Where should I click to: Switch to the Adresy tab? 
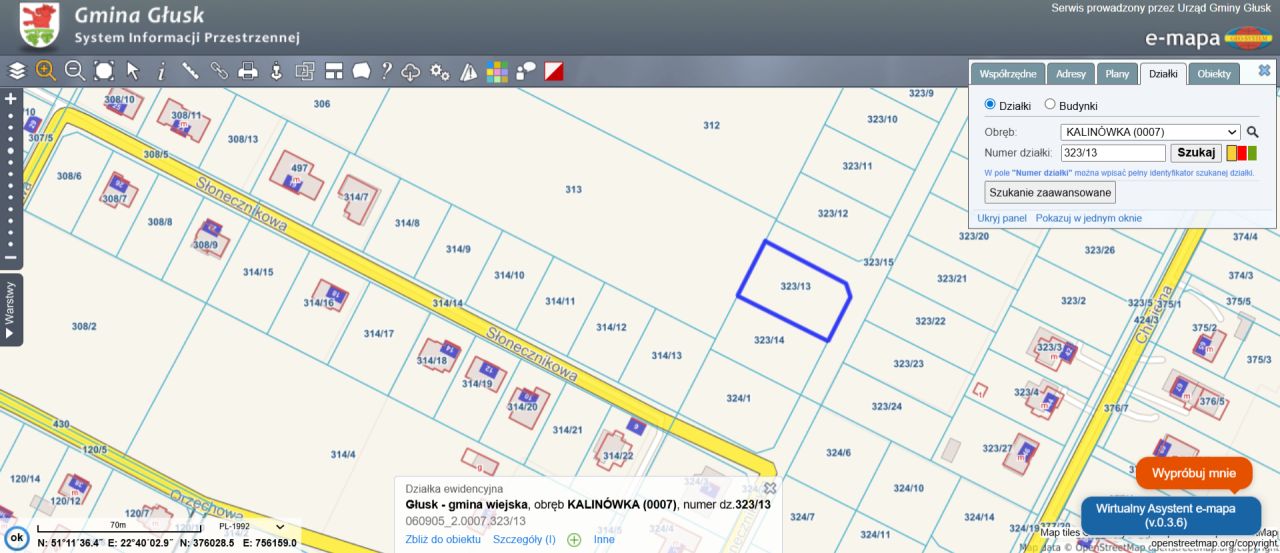1071,74
